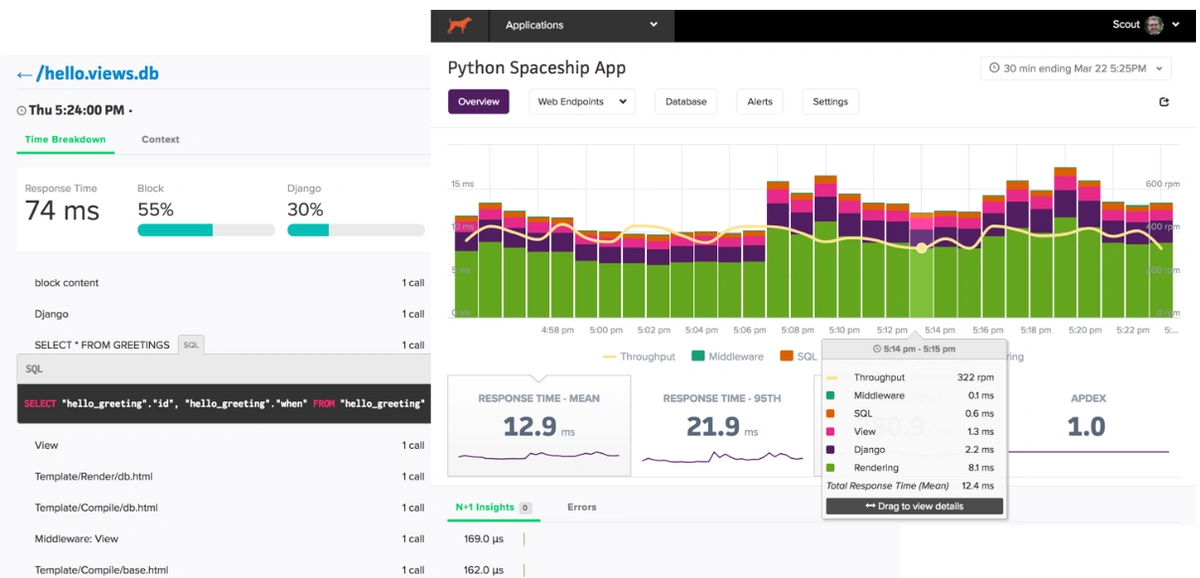Viewport: 1200px width, 578px height.
Task: Click the share icon right of Settings
Action: click(x=1164, y=102)
